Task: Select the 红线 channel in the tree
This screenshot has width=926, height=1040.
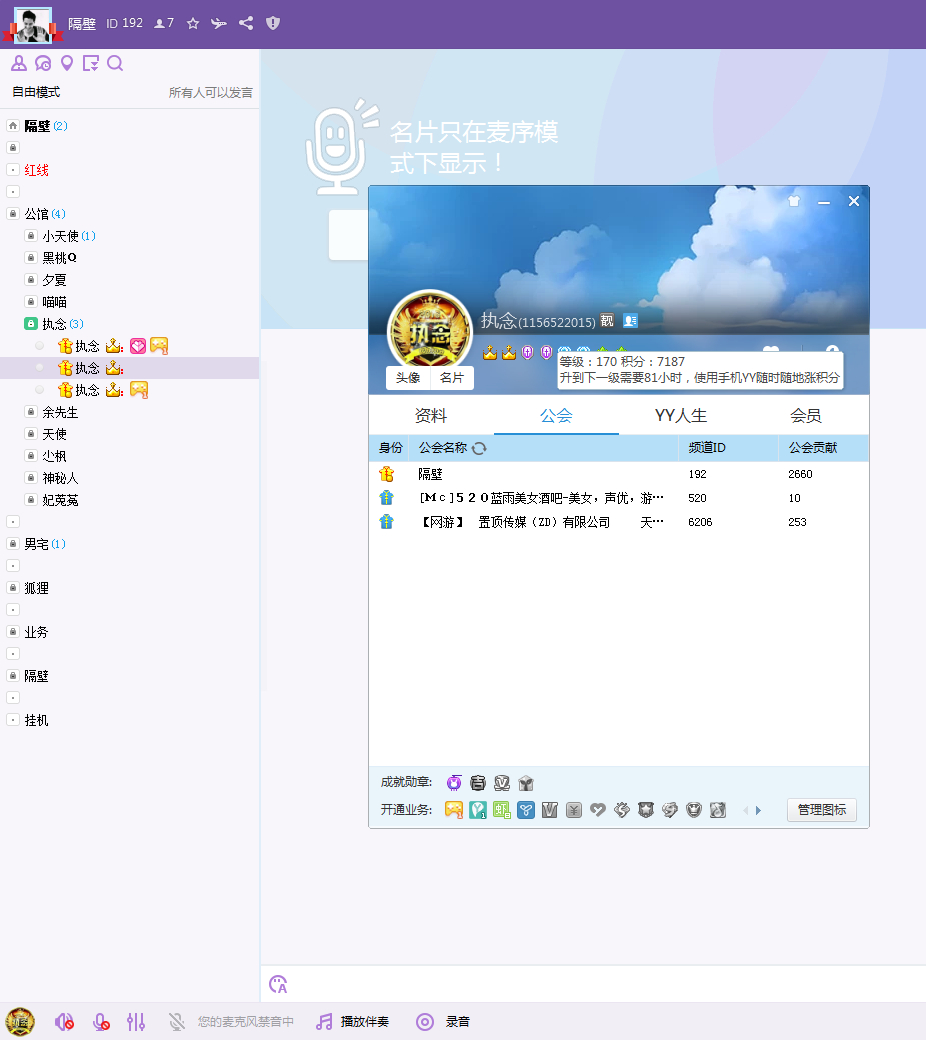Action: (x=36, y=170)
